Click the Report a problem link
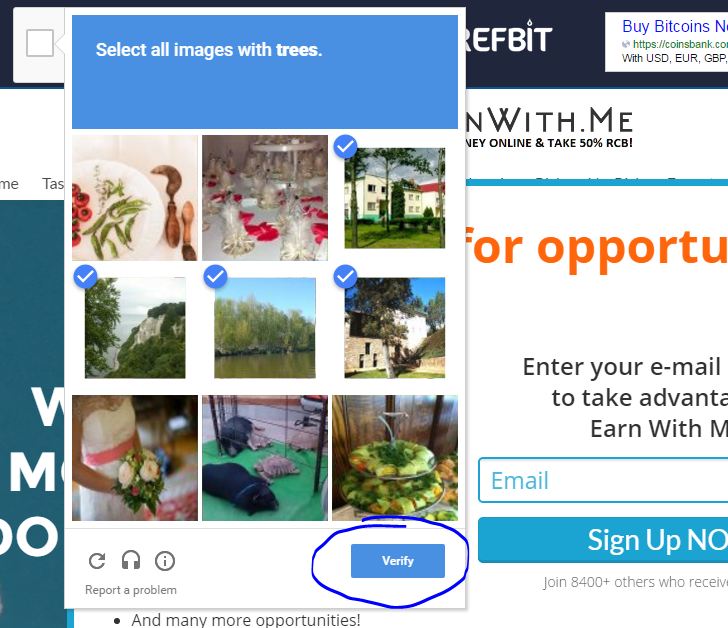Screen dimensions: 728x628 [x=131, y=590]
